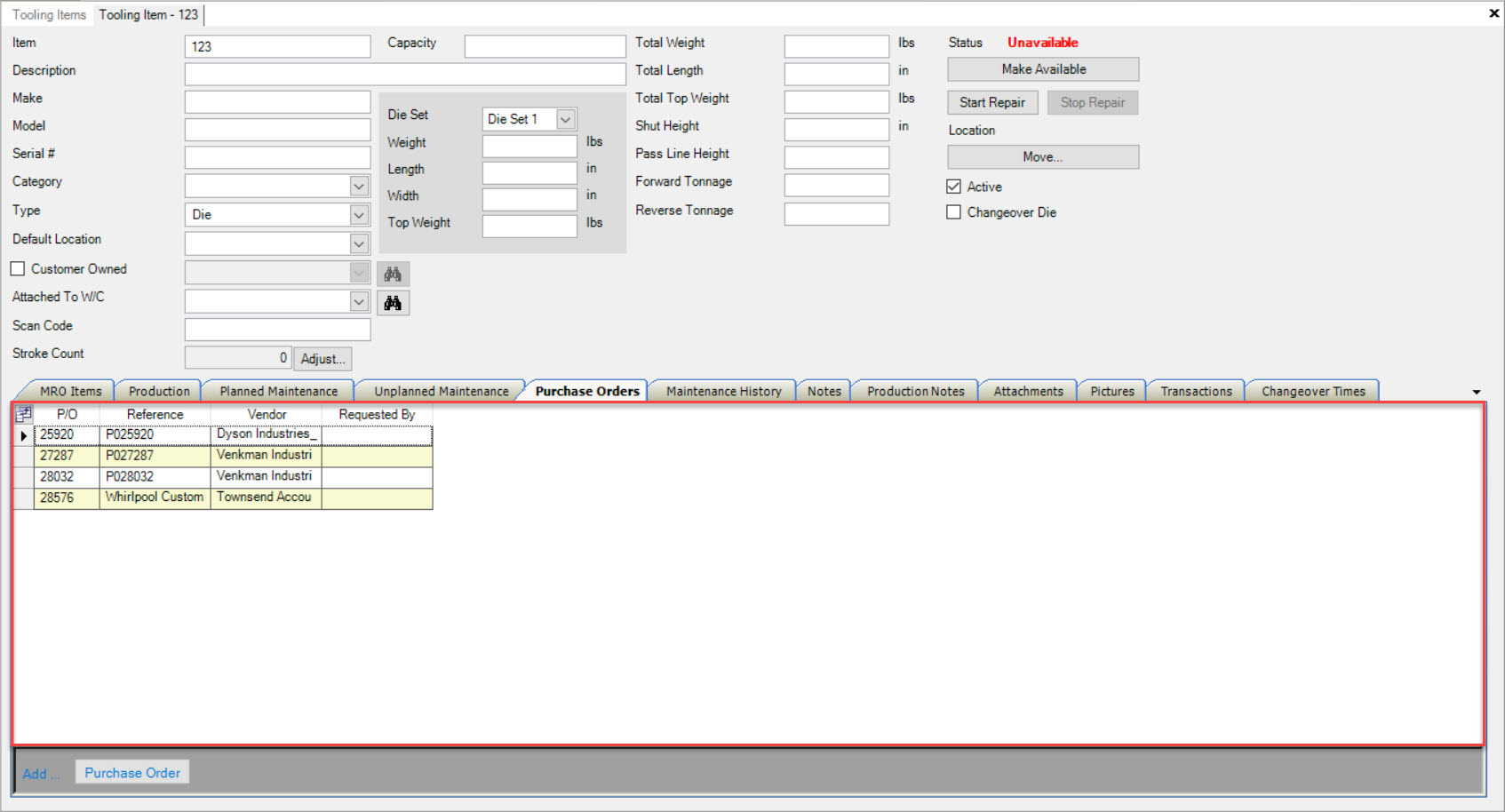Screen dimensions: 1505x812
Task: Open the Production Notes tab
Action: 916,391
